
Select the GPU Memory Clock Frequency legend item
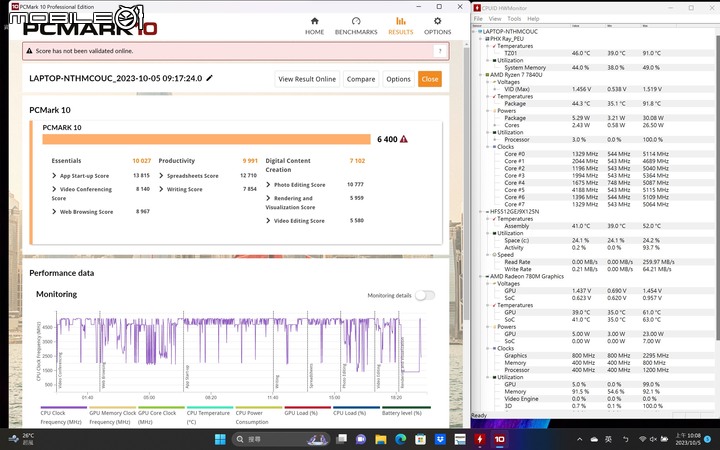point(112,415)
